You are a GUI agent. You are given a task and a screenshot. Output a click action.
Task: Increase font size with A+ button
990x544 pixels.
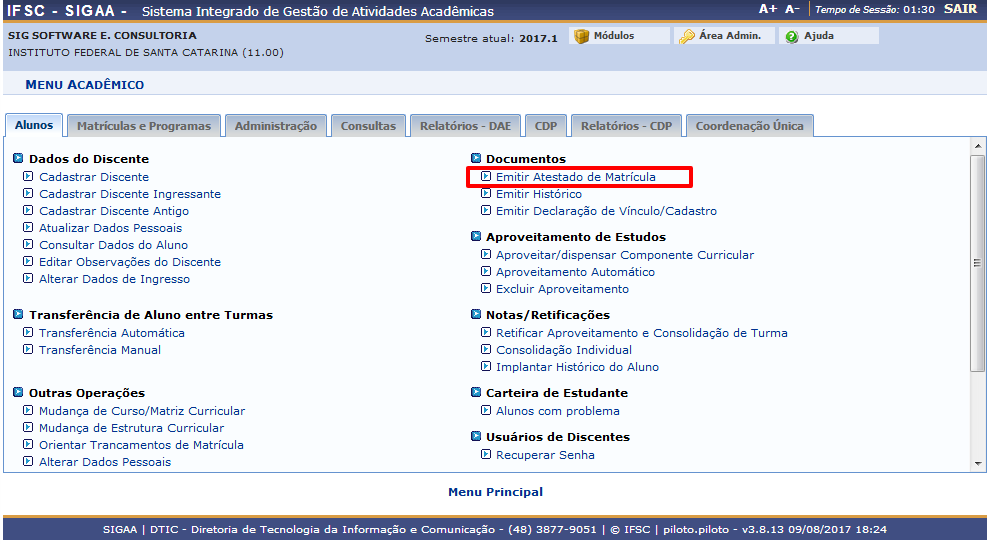[x=768, y=9]
